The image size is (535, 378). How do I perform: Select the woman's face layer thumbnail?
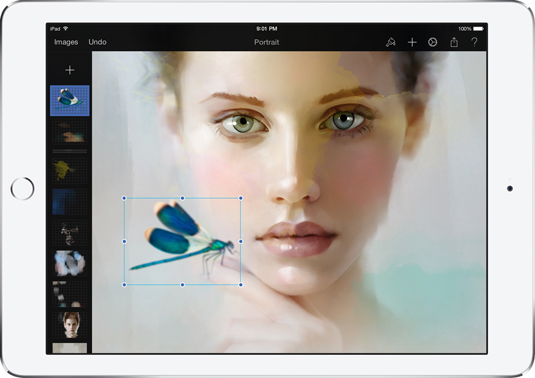coord(70,325)
